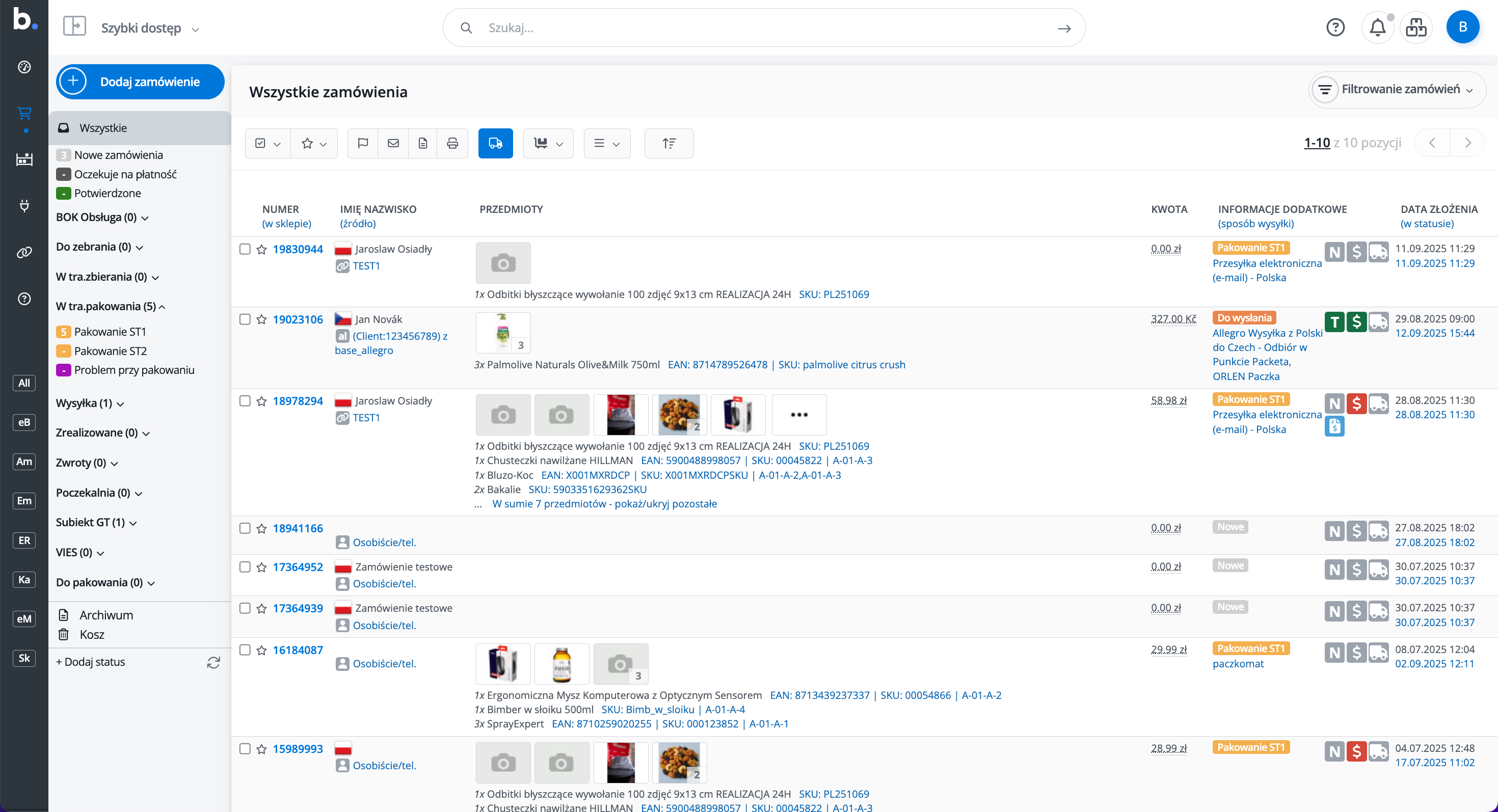This screenshot has width=1498, height=812.
Task: Click the envelope email toolbar icon
Action: coord(393,143)
